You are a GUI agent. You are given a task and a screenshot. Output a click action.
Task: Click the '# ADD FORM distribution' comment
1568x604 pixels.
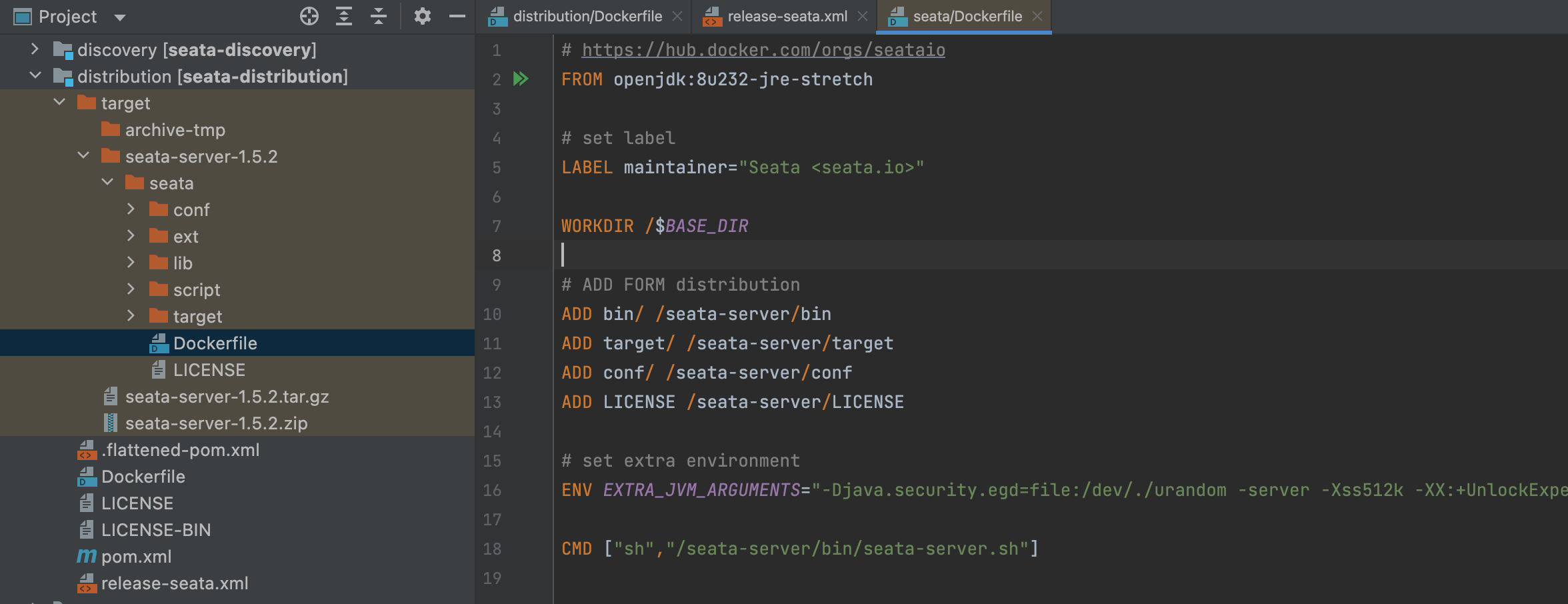point(681,285)
